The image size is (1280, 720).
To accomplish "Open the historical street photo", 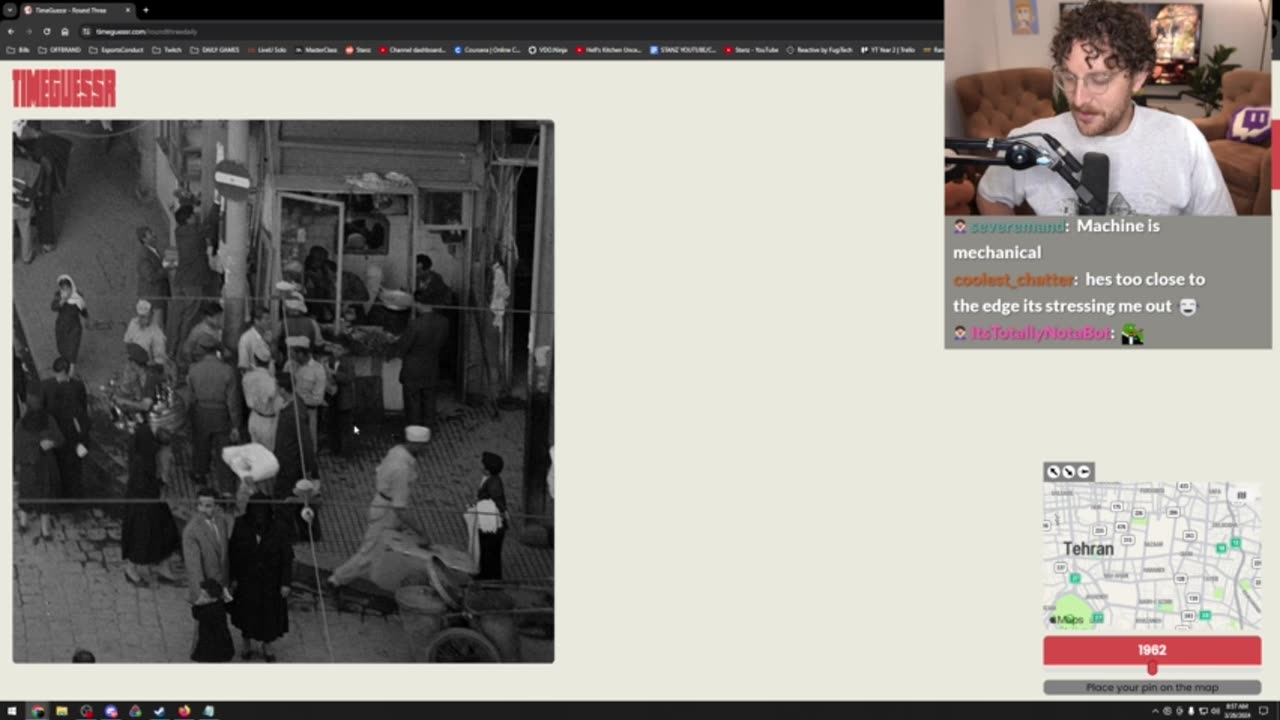I will click(x=283, y=391).
